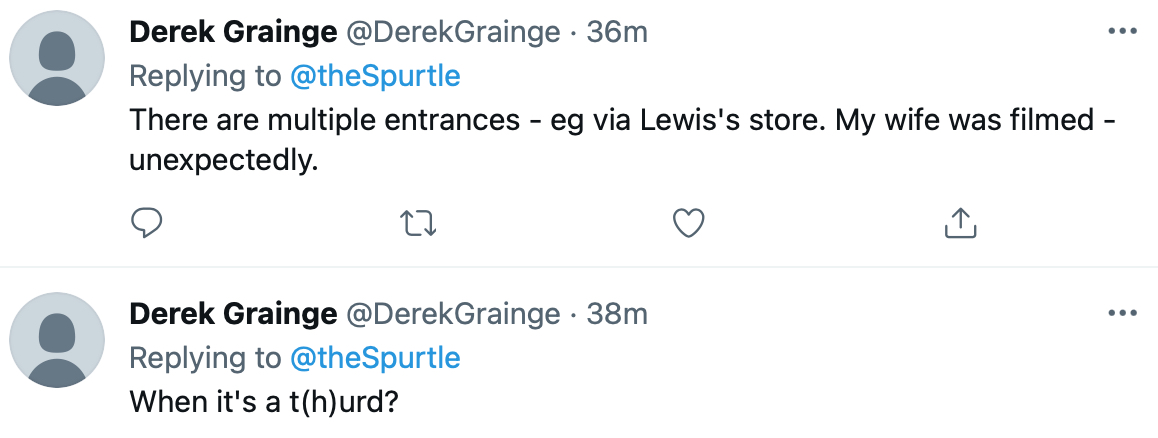Reply to the Lewis's store entrances tweet
1158x438 pixels.
[147, 224]
